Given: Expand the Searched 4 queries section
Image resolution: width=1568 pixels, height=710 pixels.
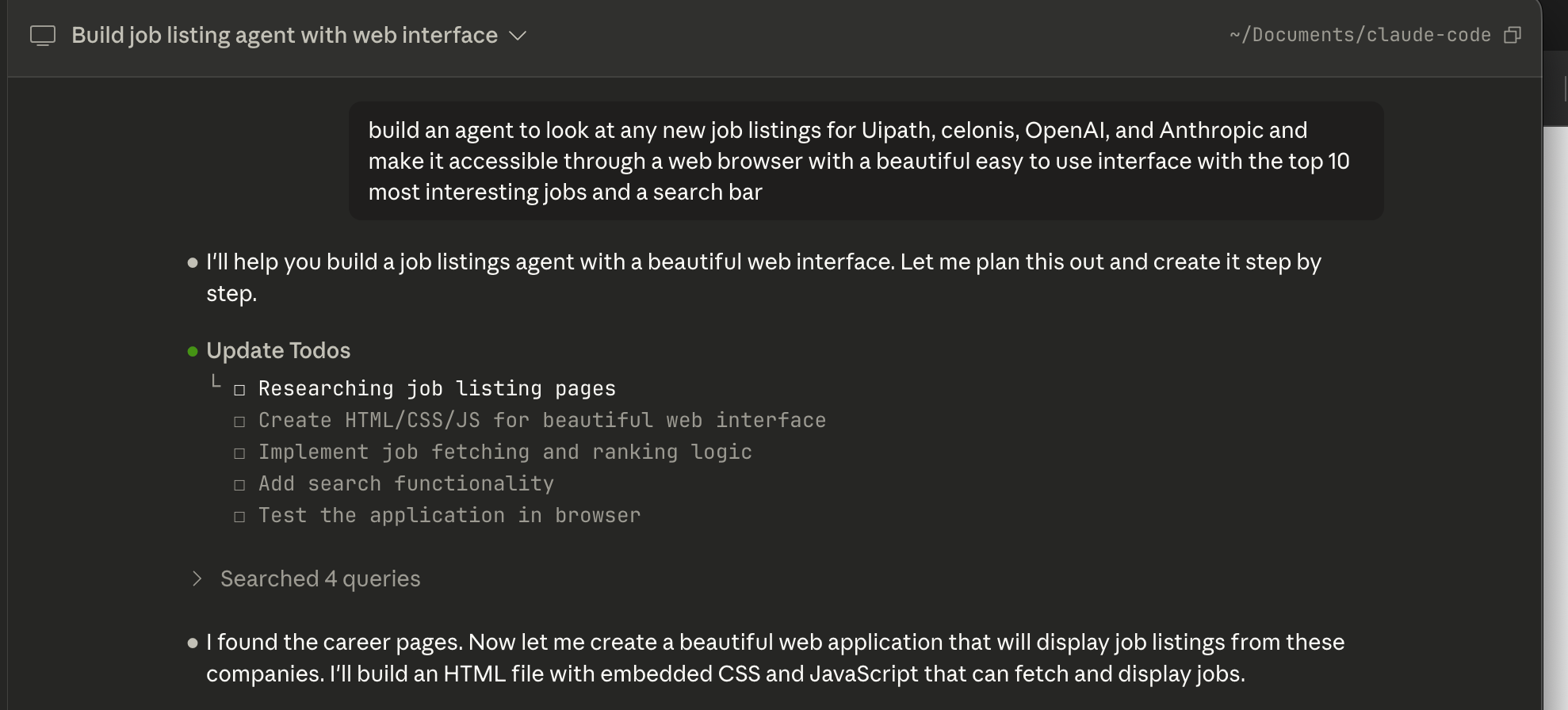Looking at the screenshot, I should (197, 579).
